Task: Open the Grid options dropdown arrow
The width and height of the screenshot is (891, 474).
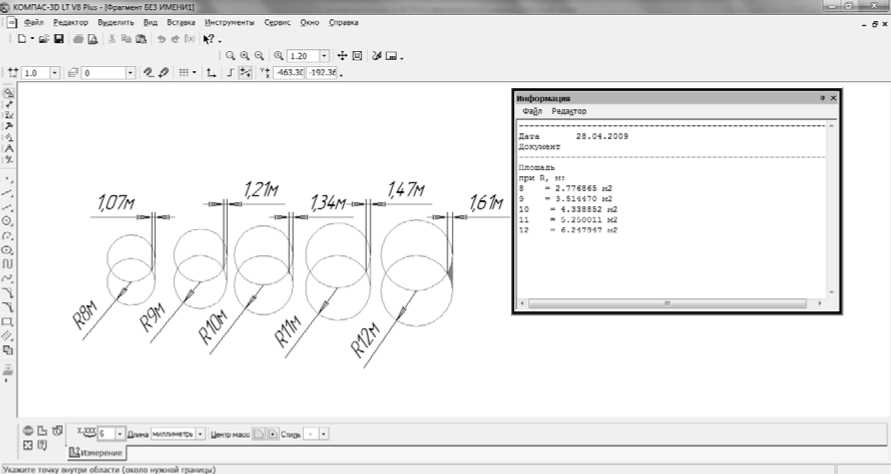Action: pyautogui.click(x=194, y=73)
